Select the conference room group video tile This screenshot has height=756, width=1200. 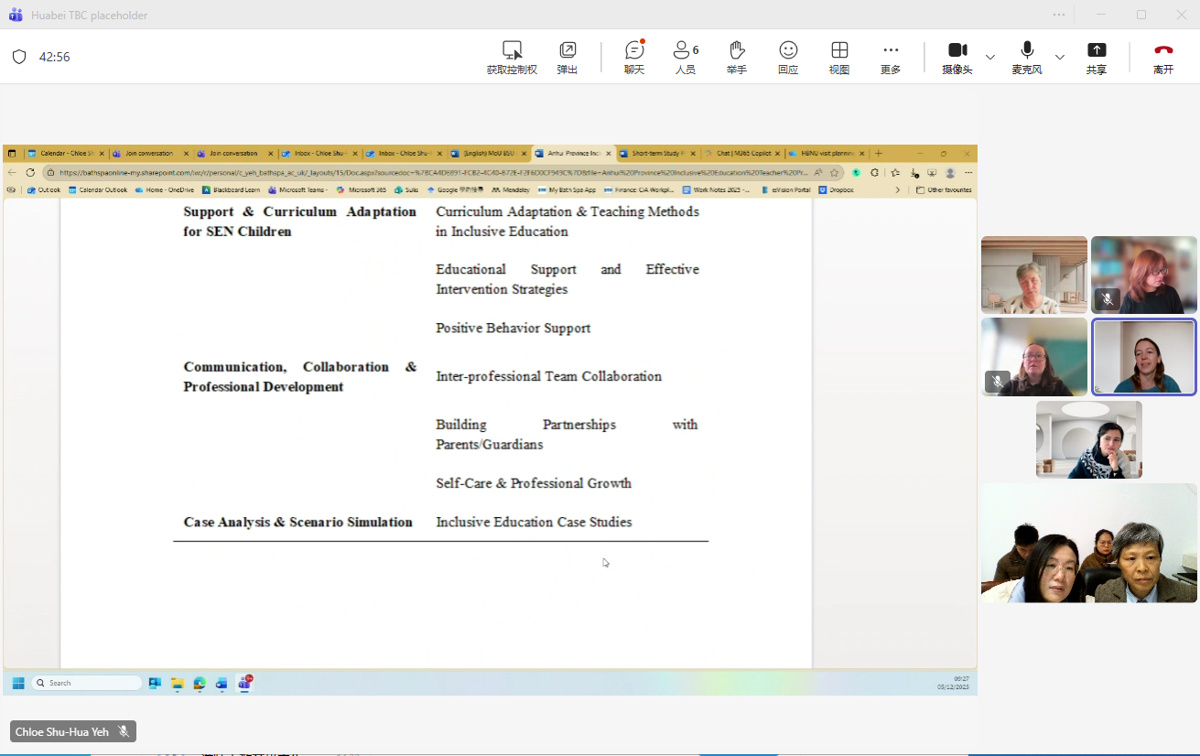1088,543
